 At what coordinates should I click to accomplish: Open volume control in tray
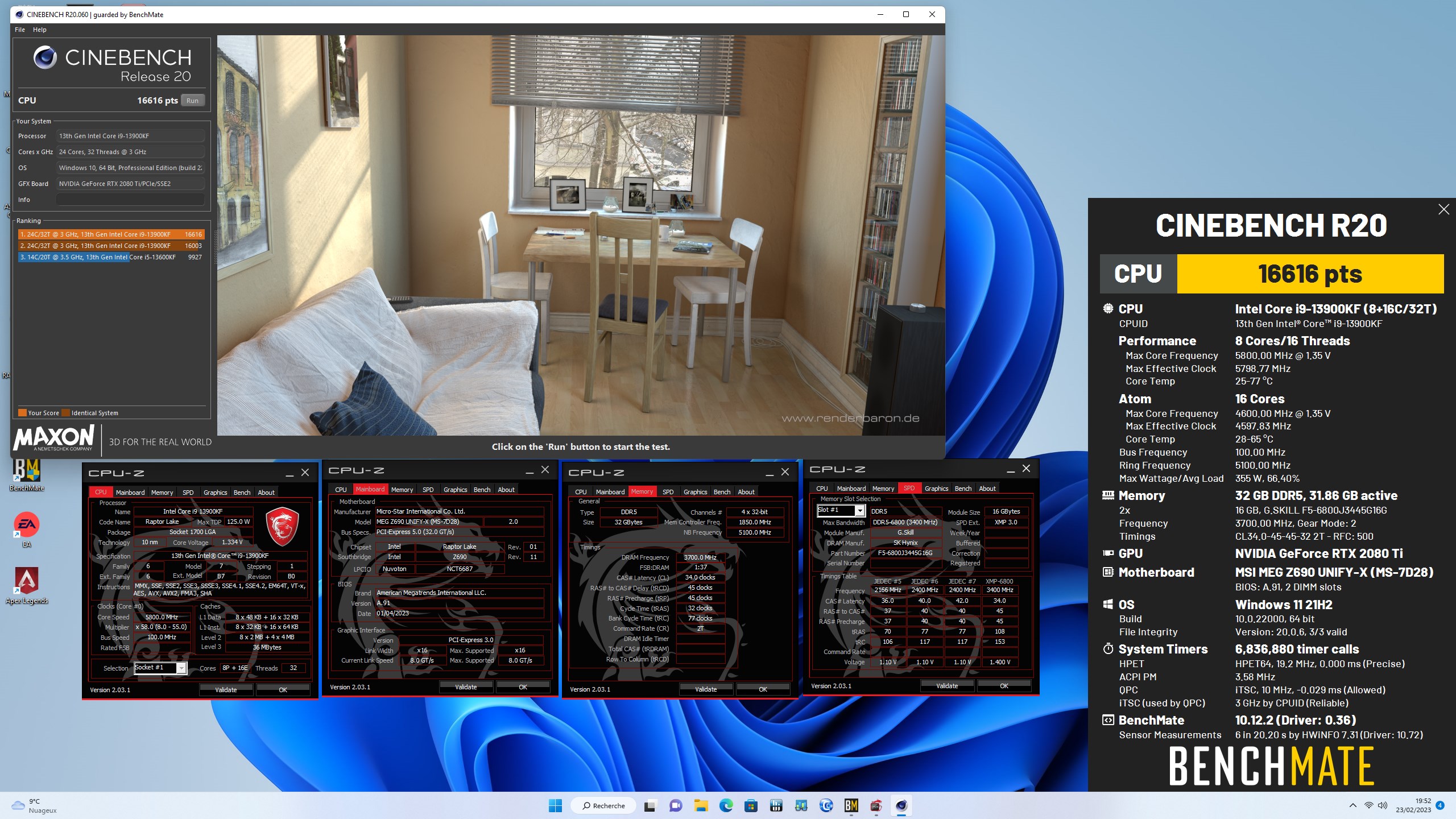[x=1383, y=805]
